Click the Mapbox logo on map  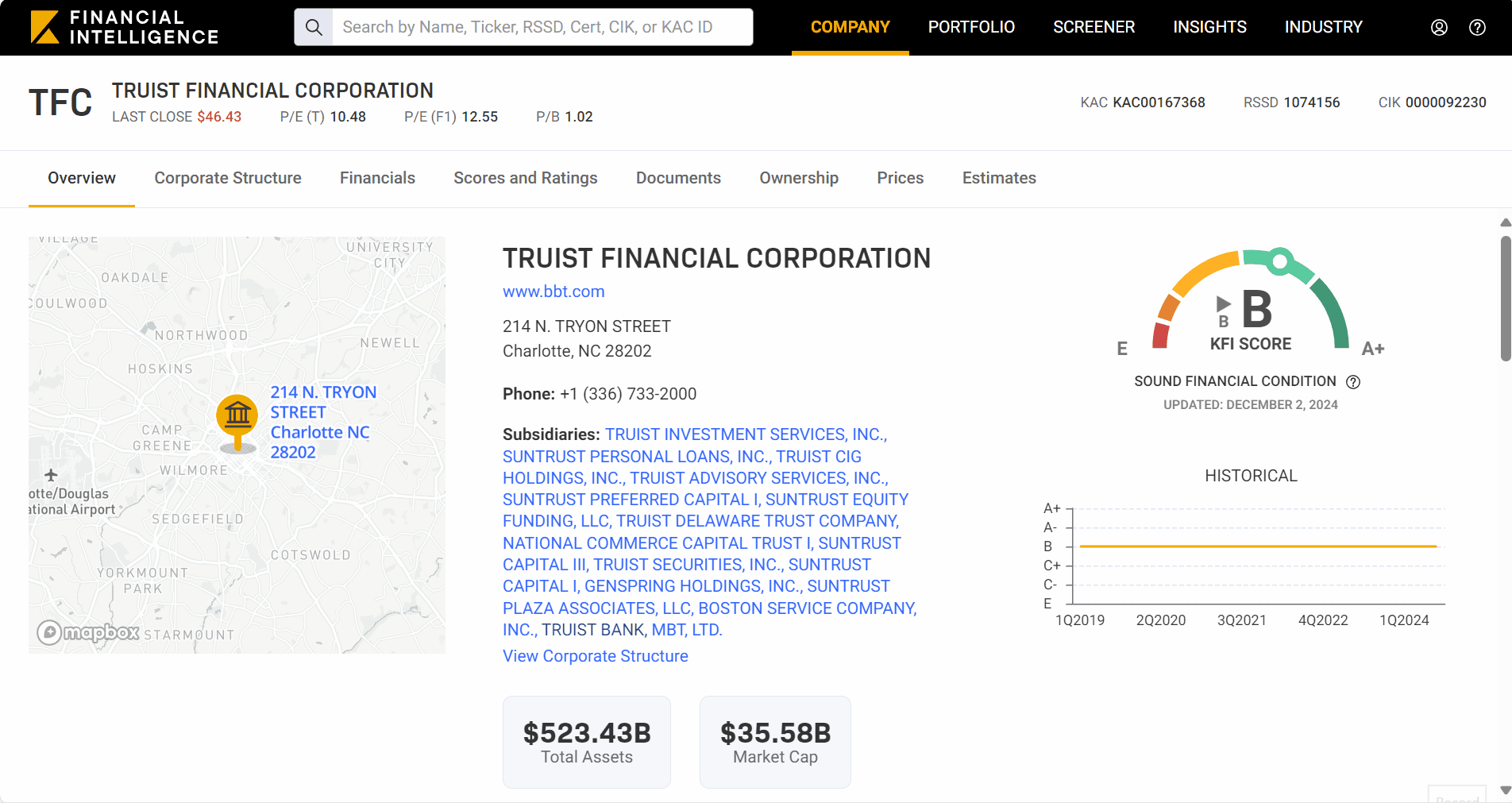coord(88,632)
